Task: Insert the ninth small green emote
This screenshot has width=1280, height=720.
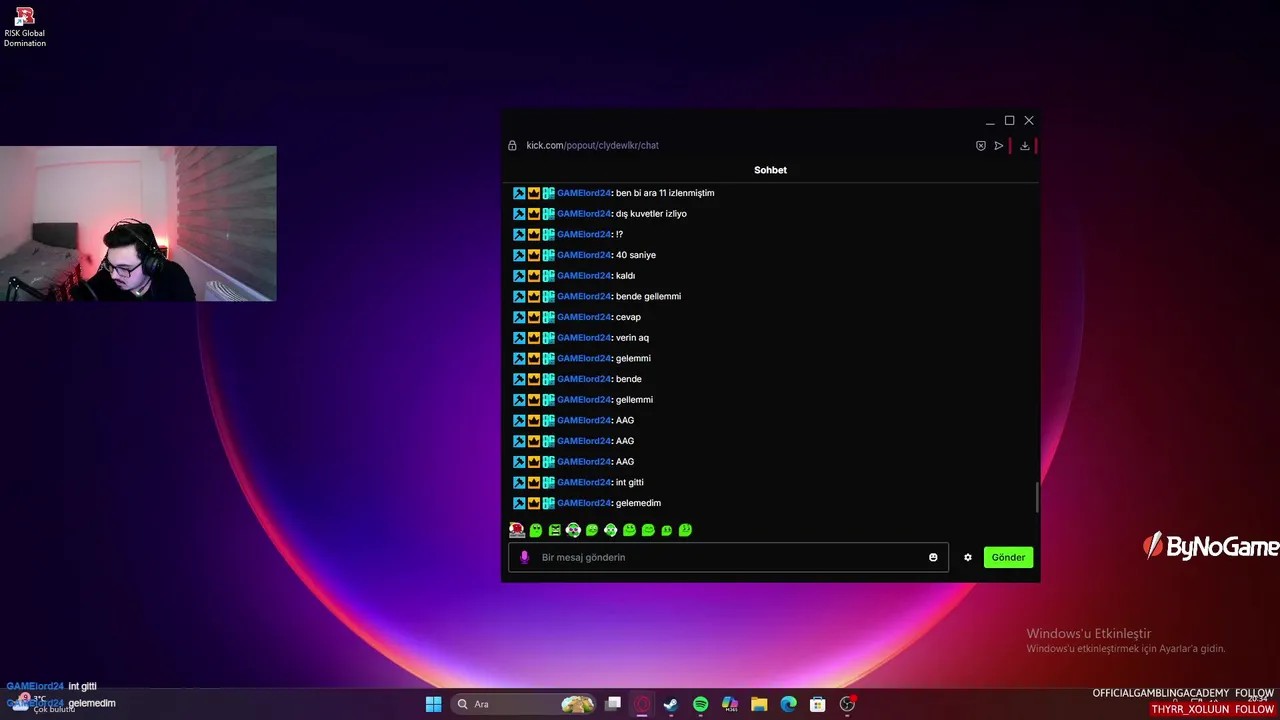Action: 667,531
